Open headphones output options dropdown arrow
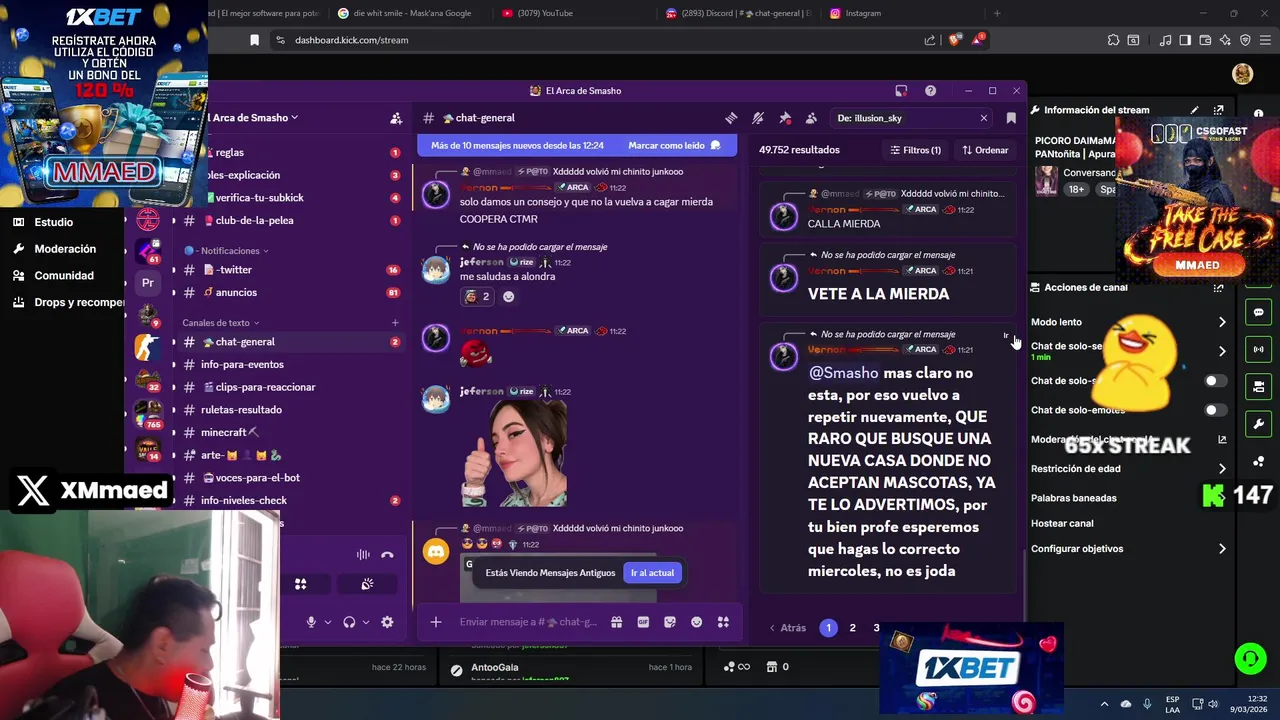1280x720 pixels. tap(365, 622)
